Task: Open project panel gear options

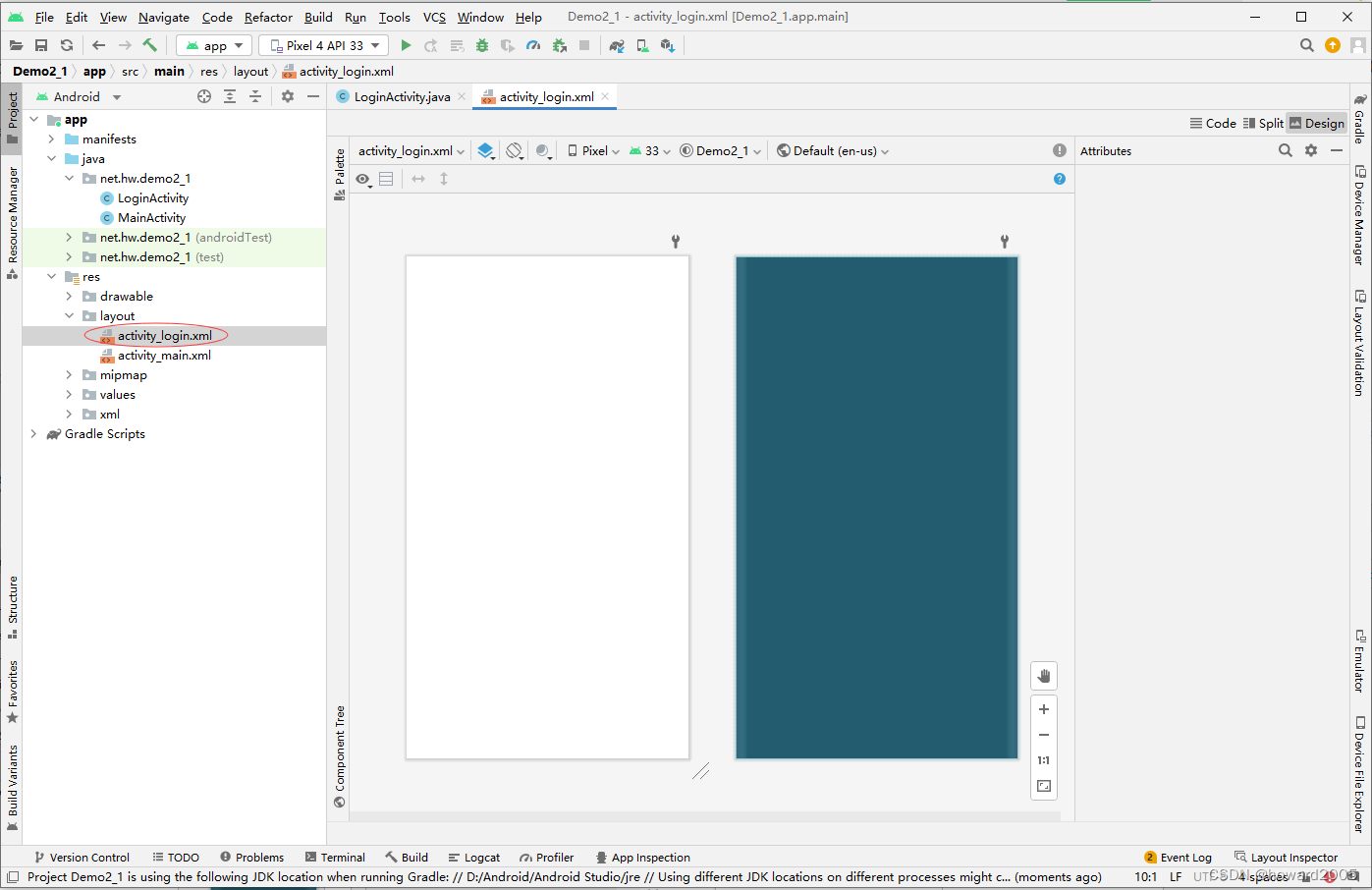Action: click(288, 96)
